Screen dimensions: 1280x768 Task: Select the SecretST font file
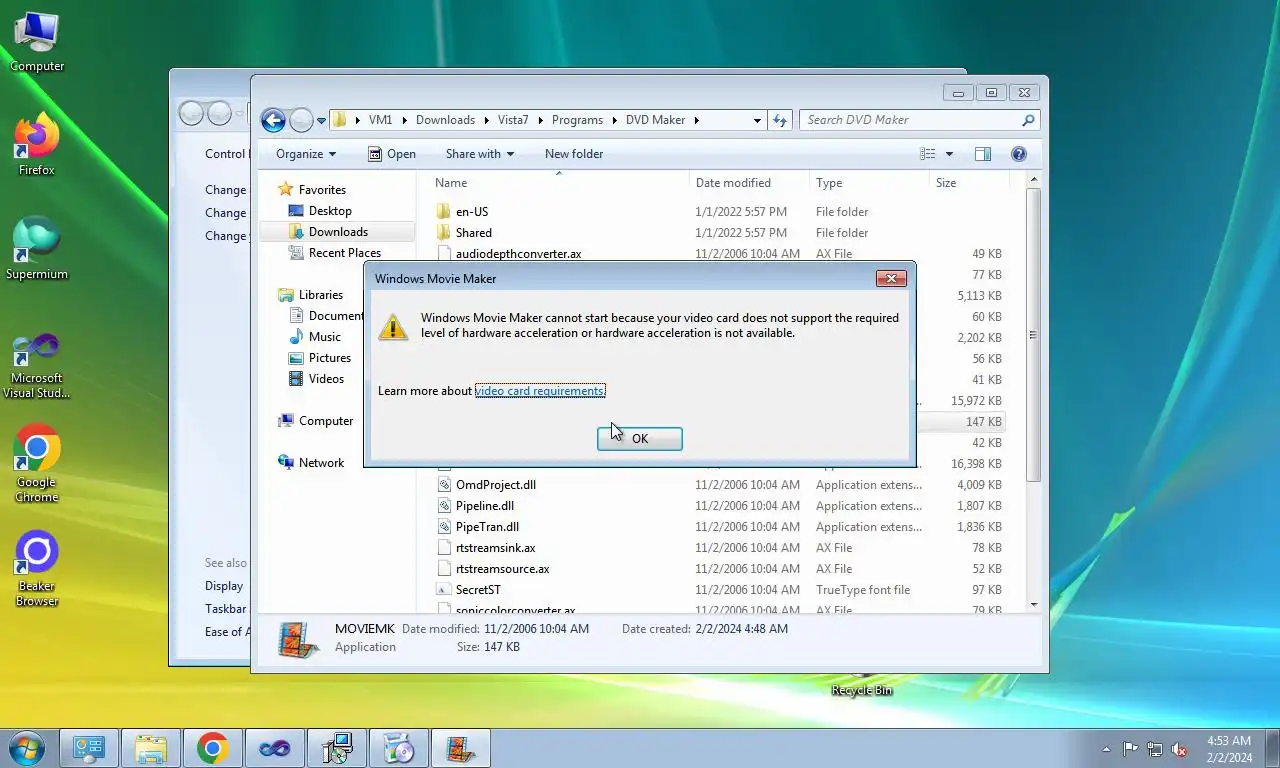tap(469, 590)
